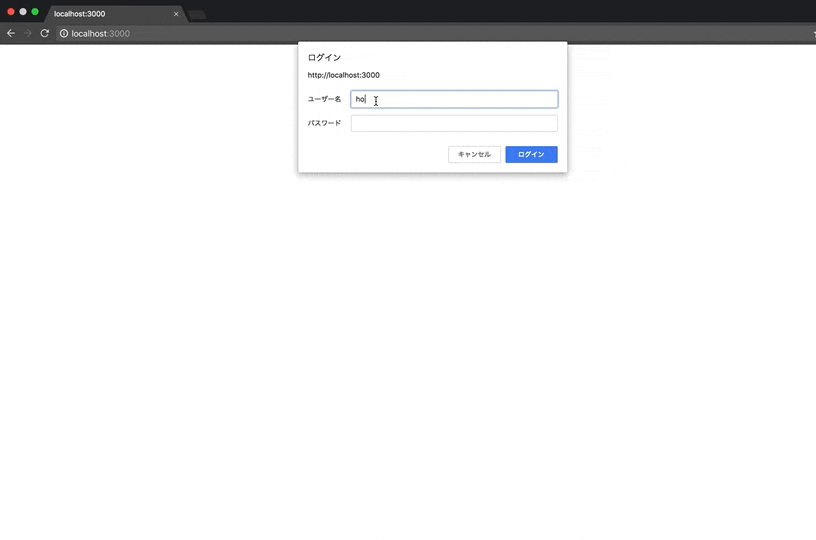This screenshot has height=540, width=816.
Task: Click the パスワード label
Action: [324, 123]
